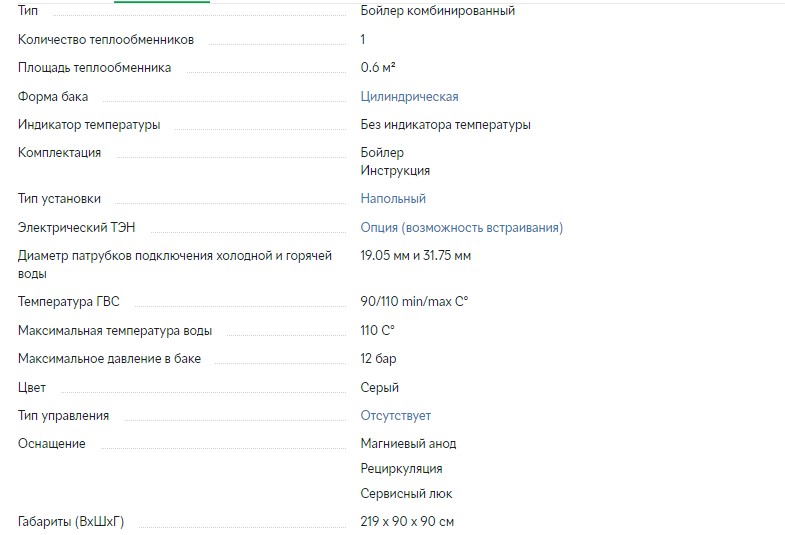
Task: Click the Серый color value
Action: (x=379, y=388)
